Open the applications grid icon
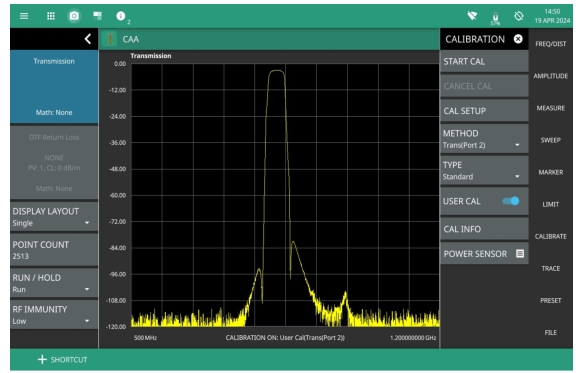 pos(51,16)
